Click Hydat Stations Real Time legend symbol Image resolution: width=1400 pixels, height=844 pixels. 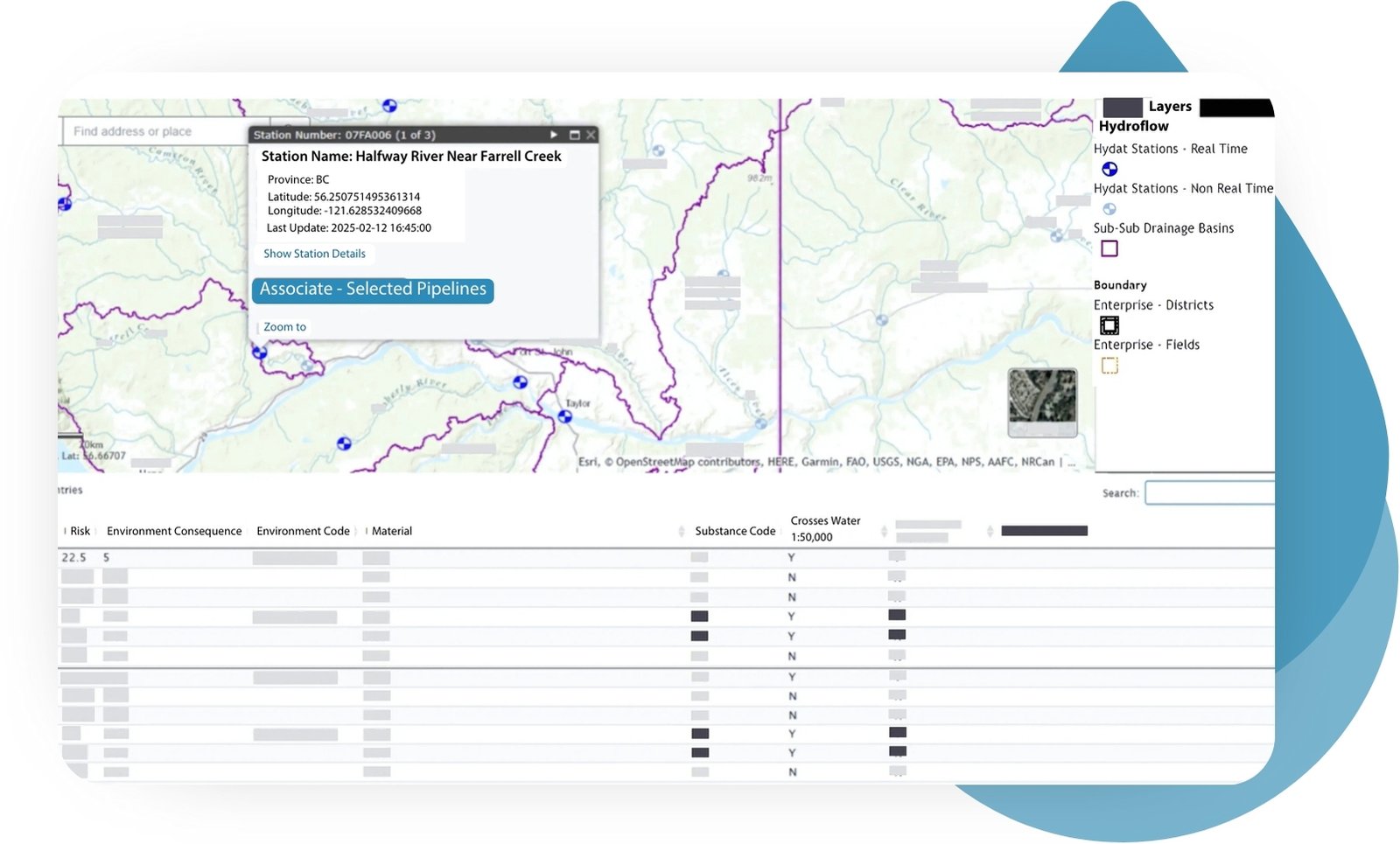(1109, 169)
